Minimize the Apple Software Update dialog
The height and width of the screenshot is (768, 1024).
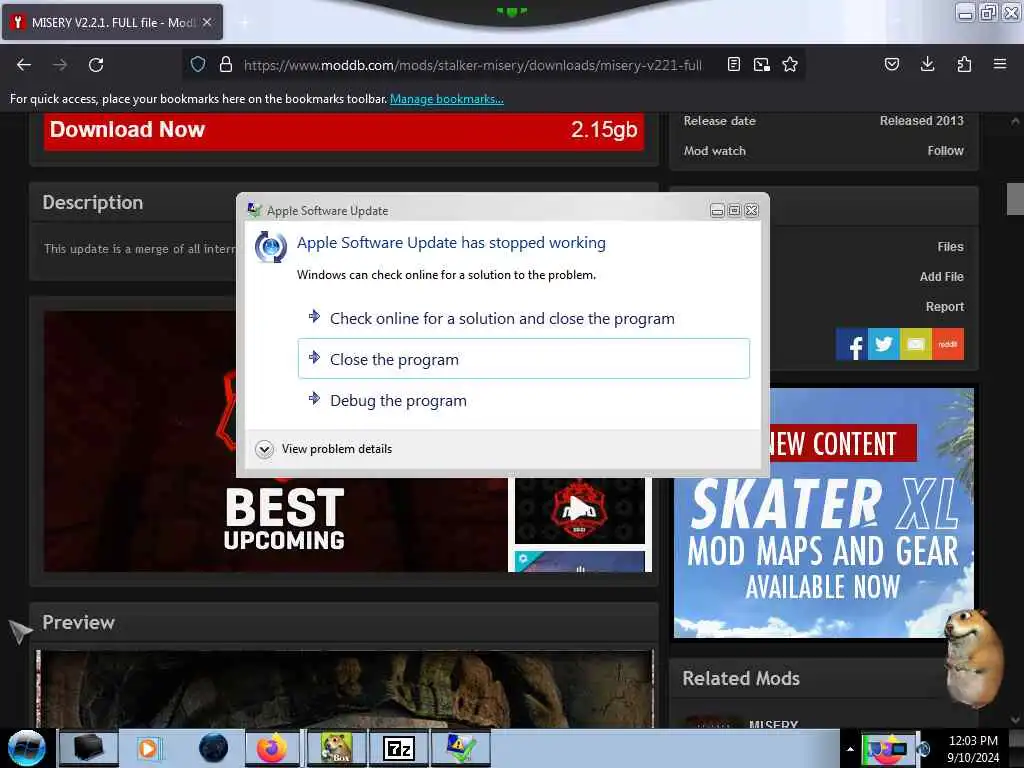click(717, 210)
